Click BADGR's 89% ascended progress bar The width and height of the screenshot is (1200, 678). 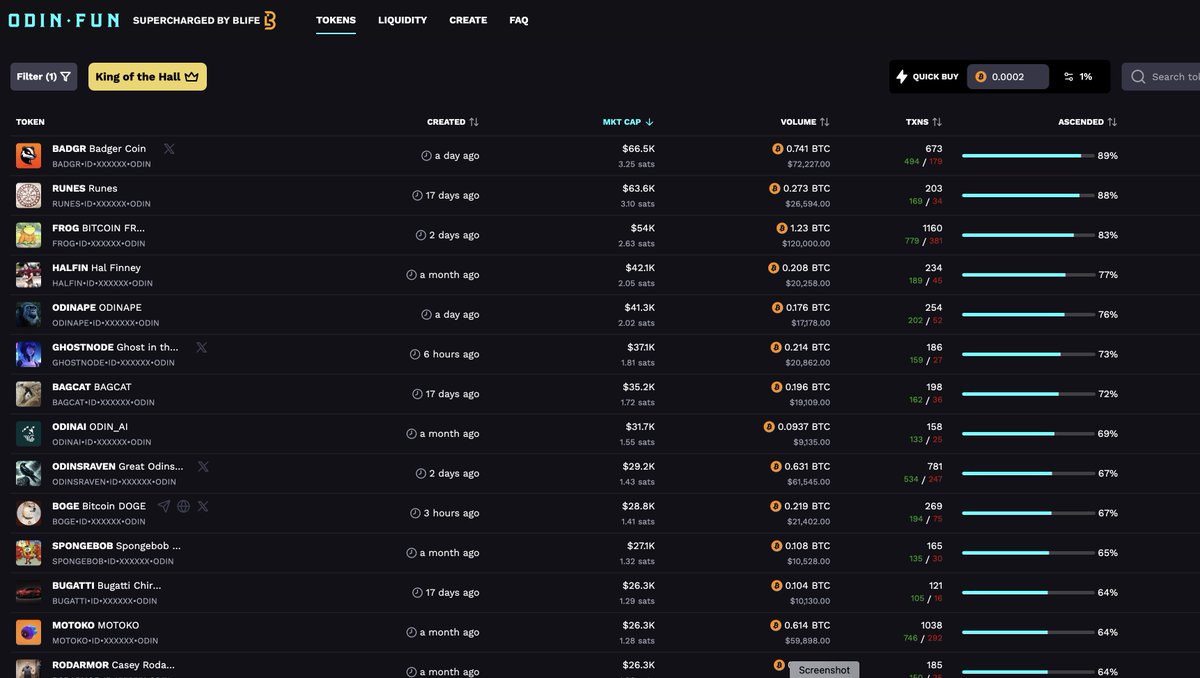tap(1028, 156)
